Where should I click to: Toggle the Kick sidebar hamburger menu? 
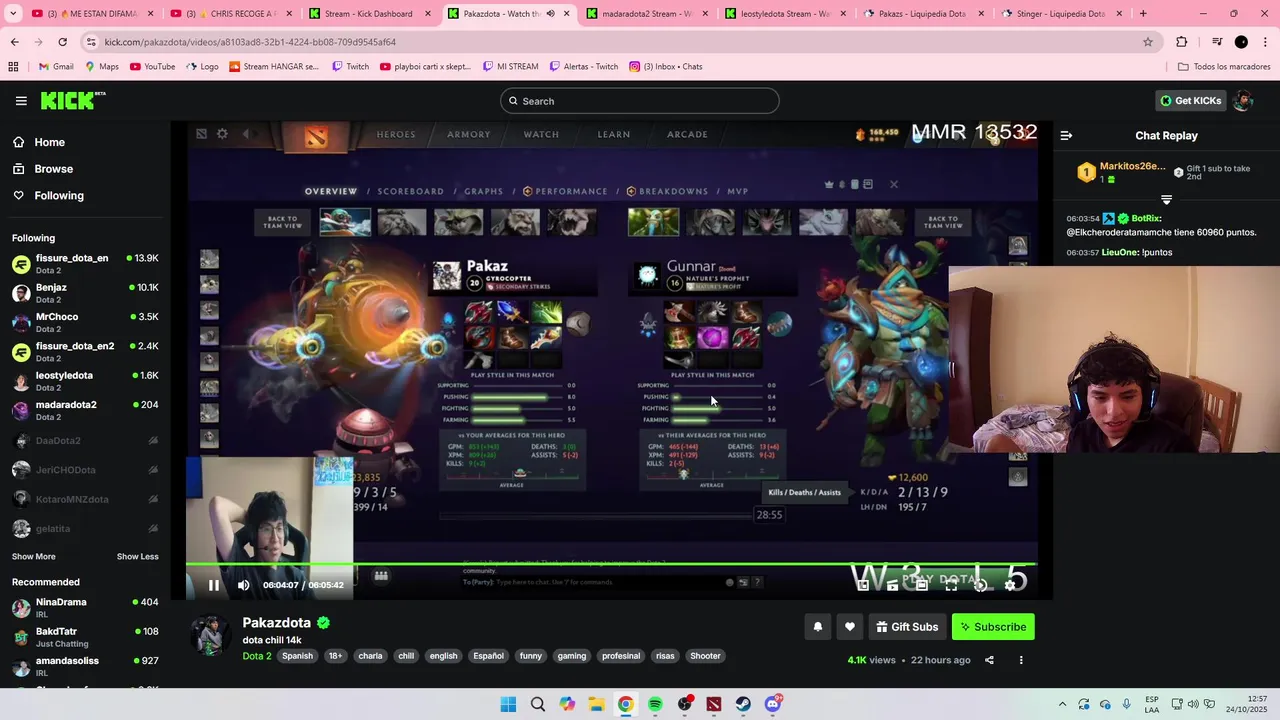(x=21, y=101)
